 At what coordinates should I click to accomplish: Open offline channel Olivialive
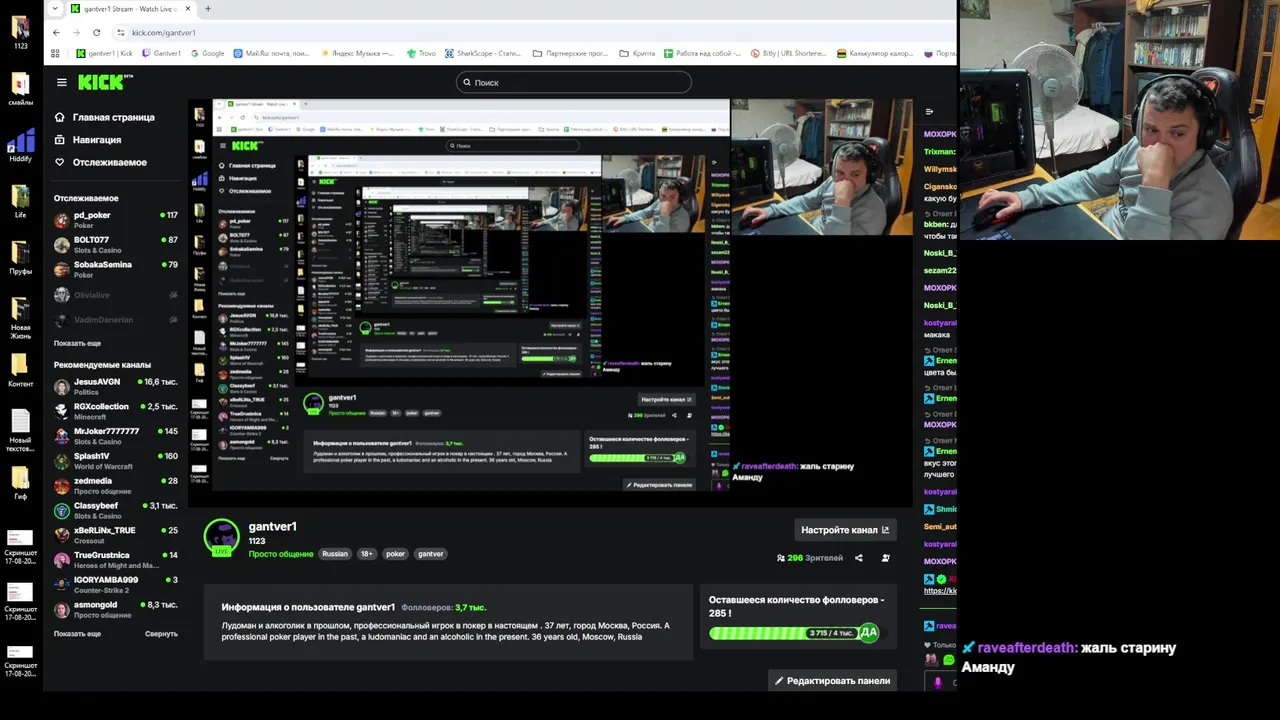point(115,295)
